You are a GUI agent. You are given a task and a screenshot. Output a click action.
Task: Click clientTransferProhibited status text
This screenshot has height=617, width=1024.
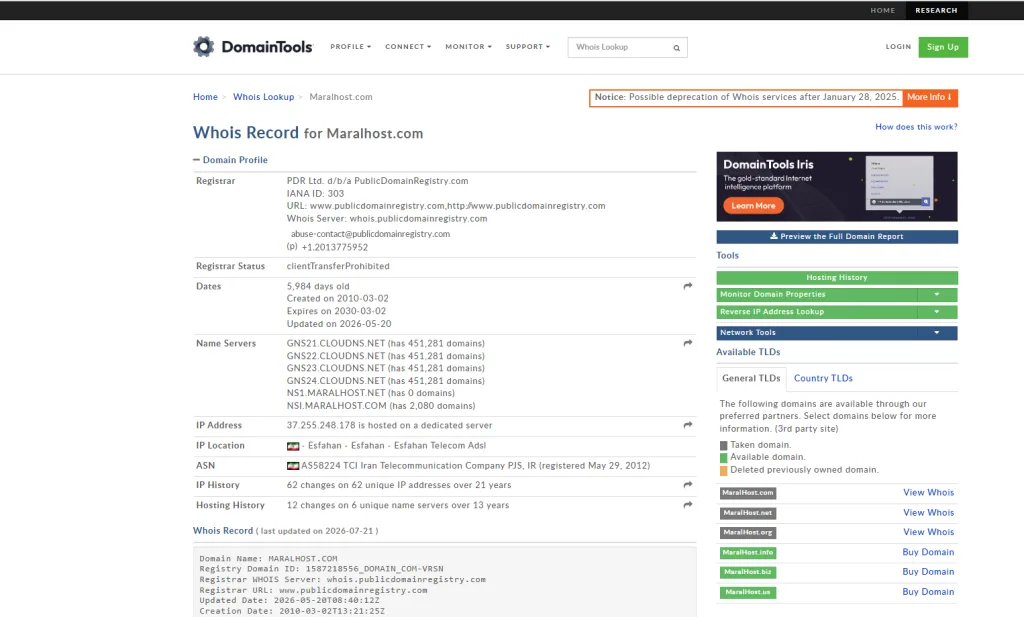338,266
